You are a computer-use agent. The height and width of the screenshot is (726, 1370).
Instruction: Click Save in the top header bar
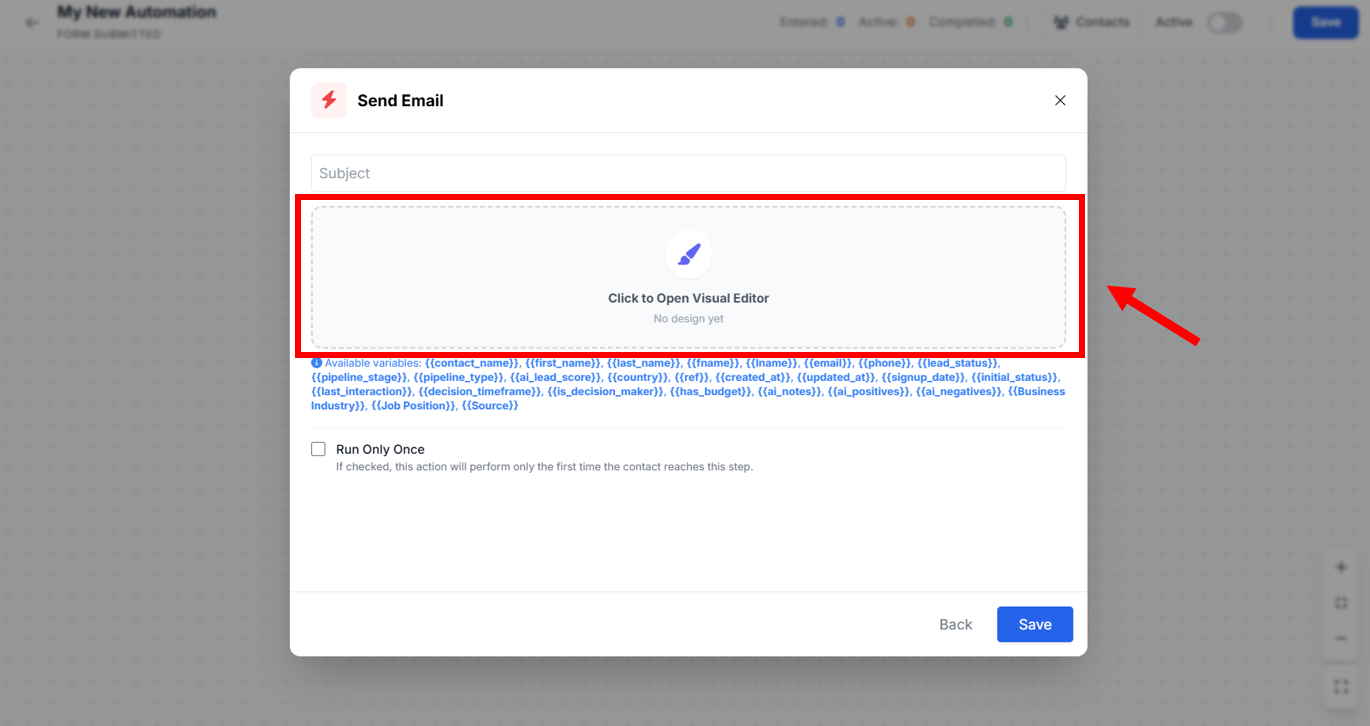[x=1325, y=22]
